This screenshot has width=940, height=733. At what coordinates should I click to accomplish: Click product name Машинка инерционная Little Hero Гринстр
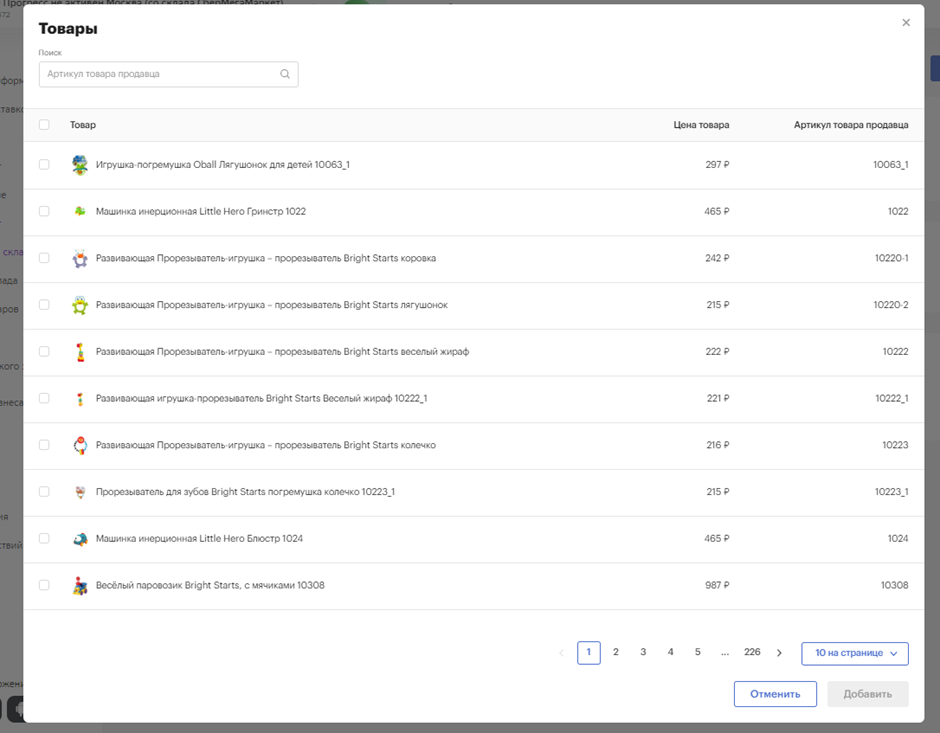[201, 211]
